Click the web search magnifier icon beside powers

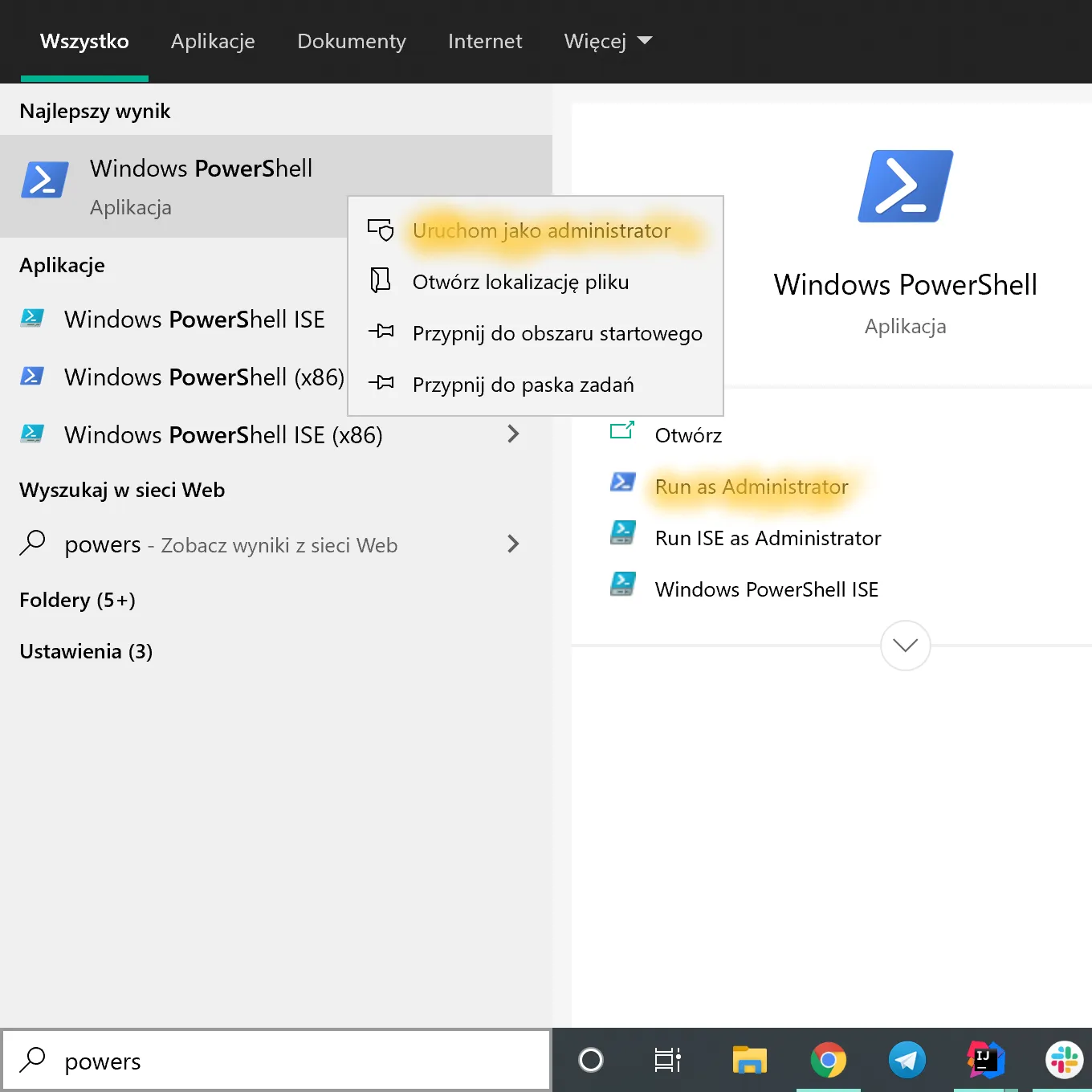tap(32, 544)
